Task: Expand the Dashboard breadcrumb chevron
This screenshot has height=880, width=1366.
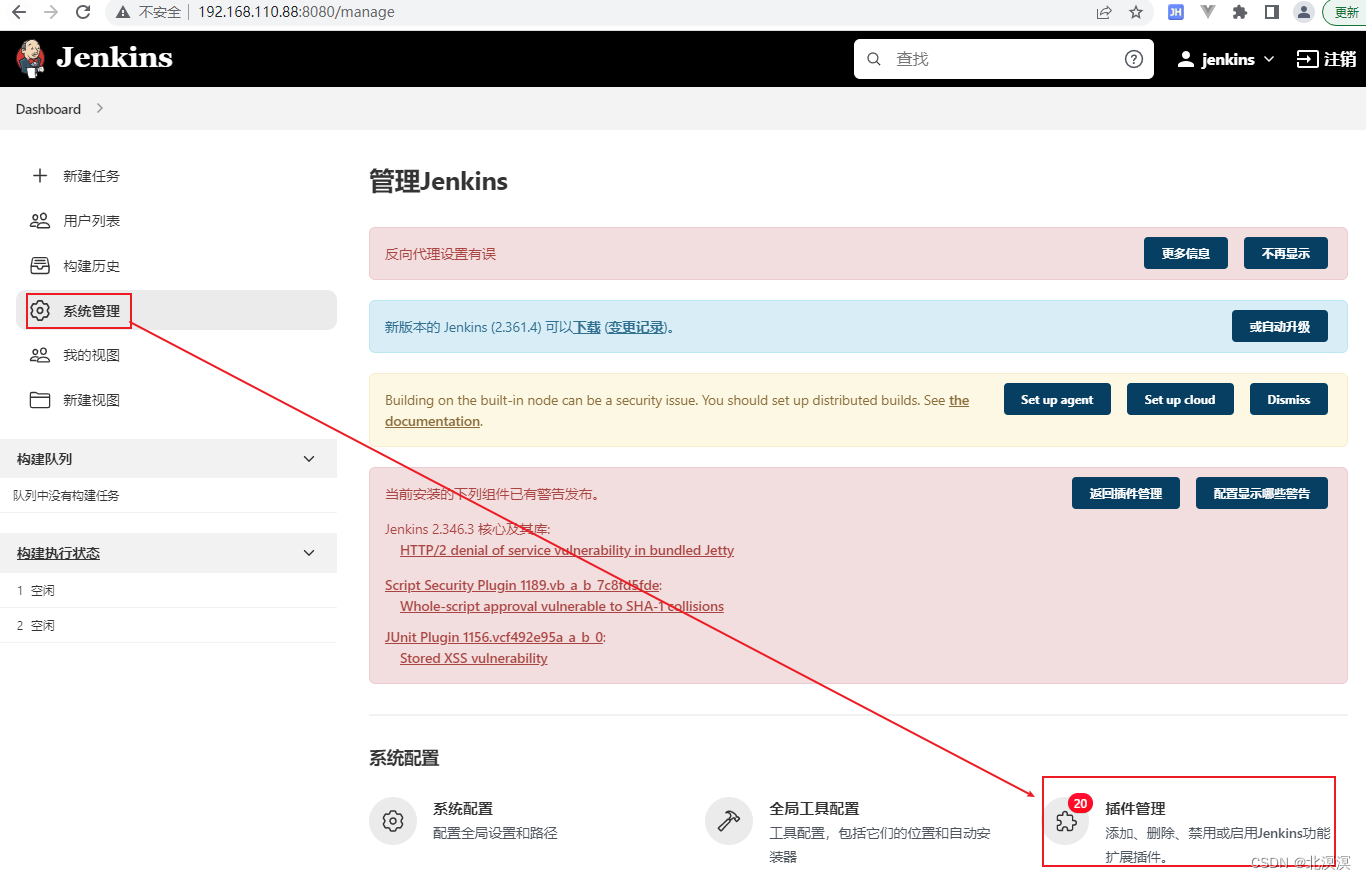Action: pyautogui.click(x=100, y=108)
